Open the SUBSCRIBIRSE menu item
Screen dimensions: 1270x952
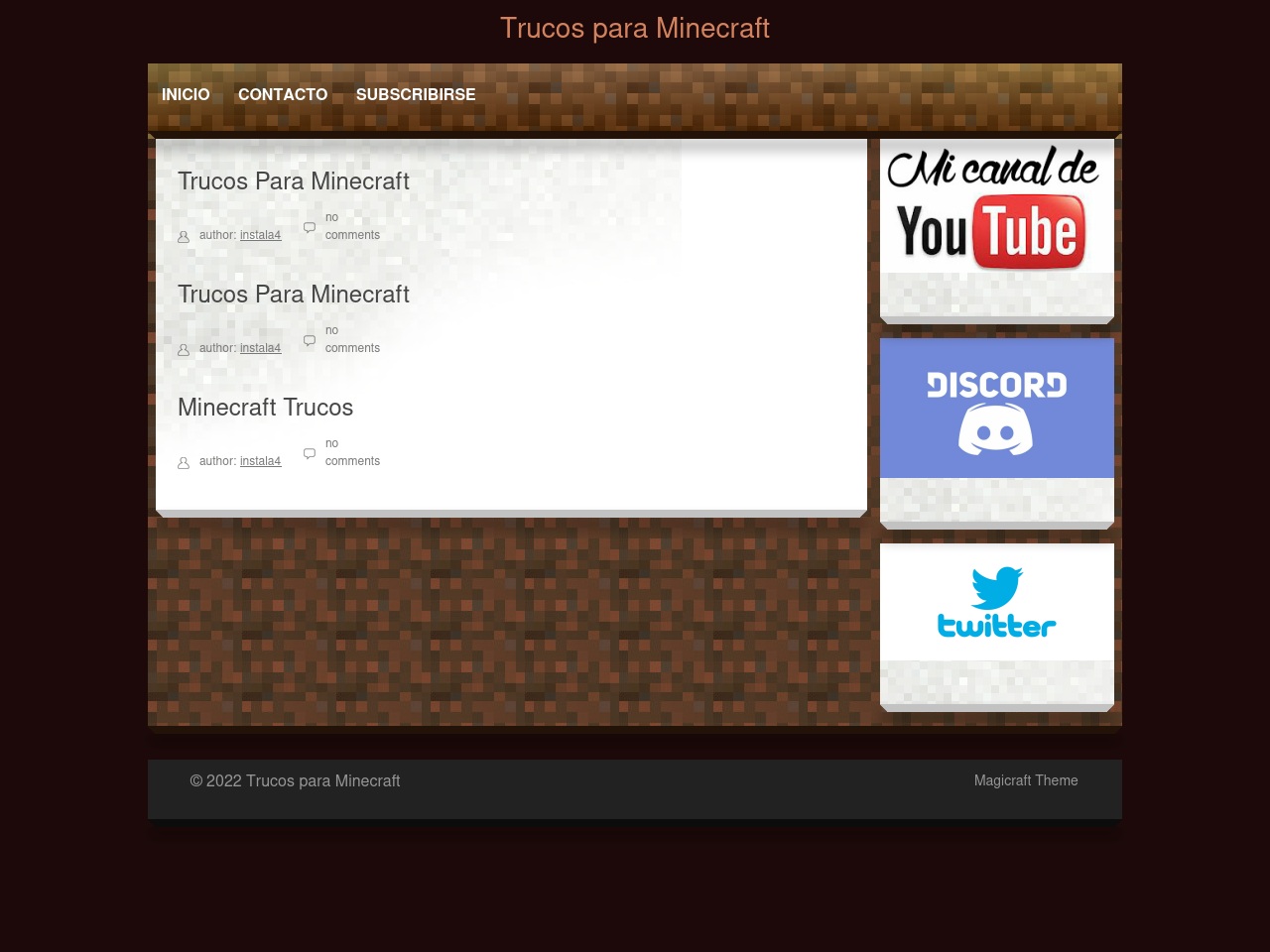click(x=416, y=94)
